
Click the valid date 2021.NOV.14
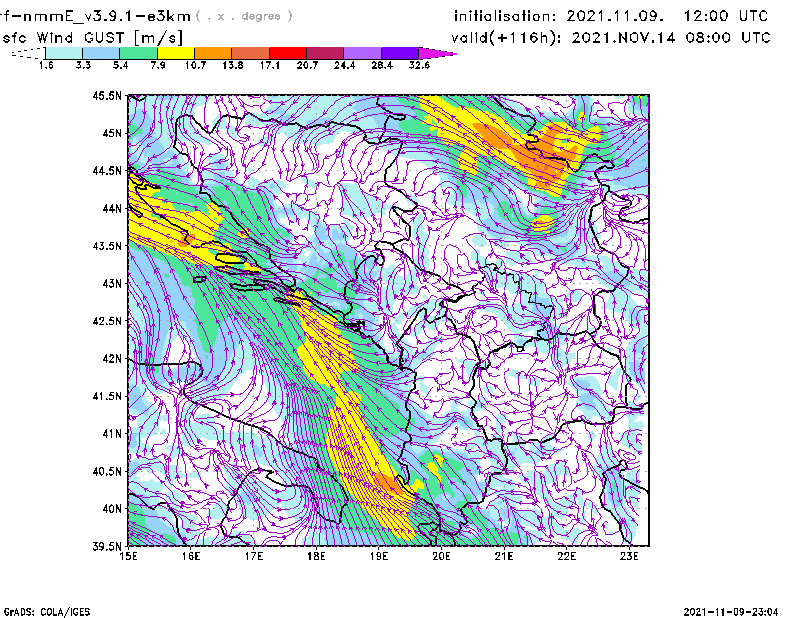pyautogui.click(x=623, y=38)
